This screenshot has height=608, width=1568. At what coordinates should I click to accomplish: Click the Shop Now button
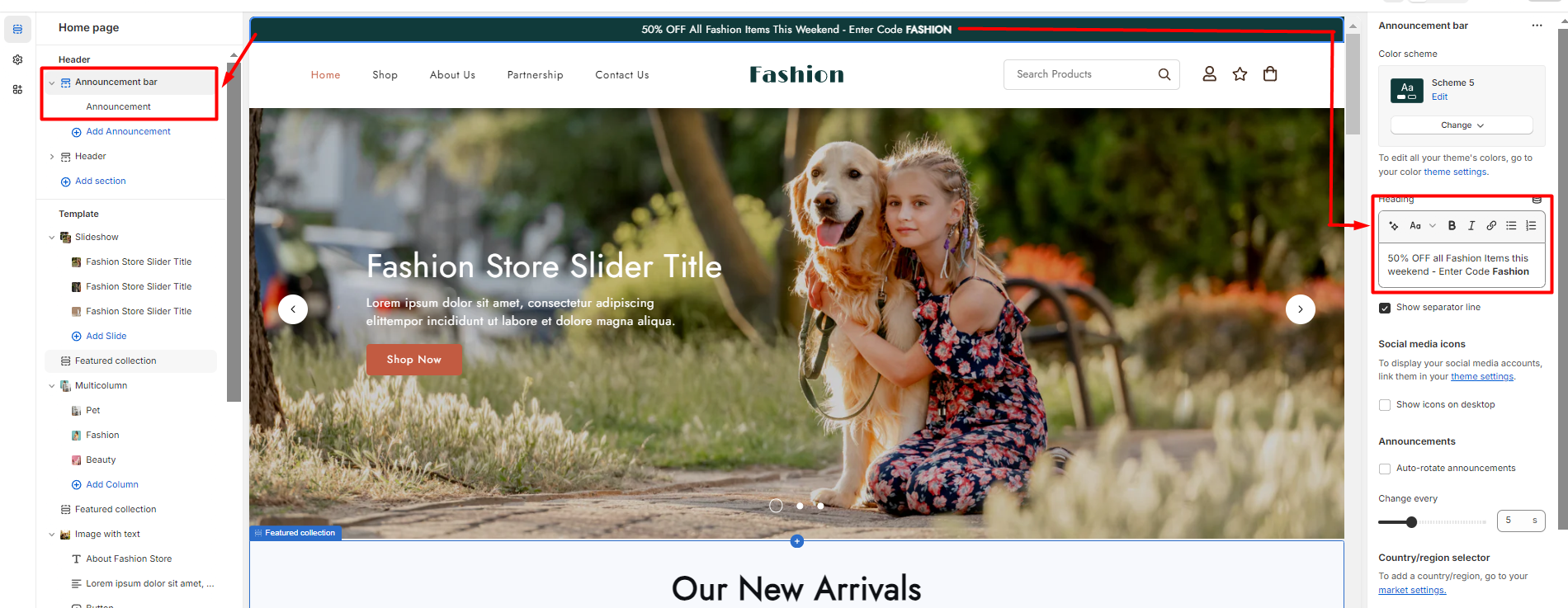[x=414, y=360]
